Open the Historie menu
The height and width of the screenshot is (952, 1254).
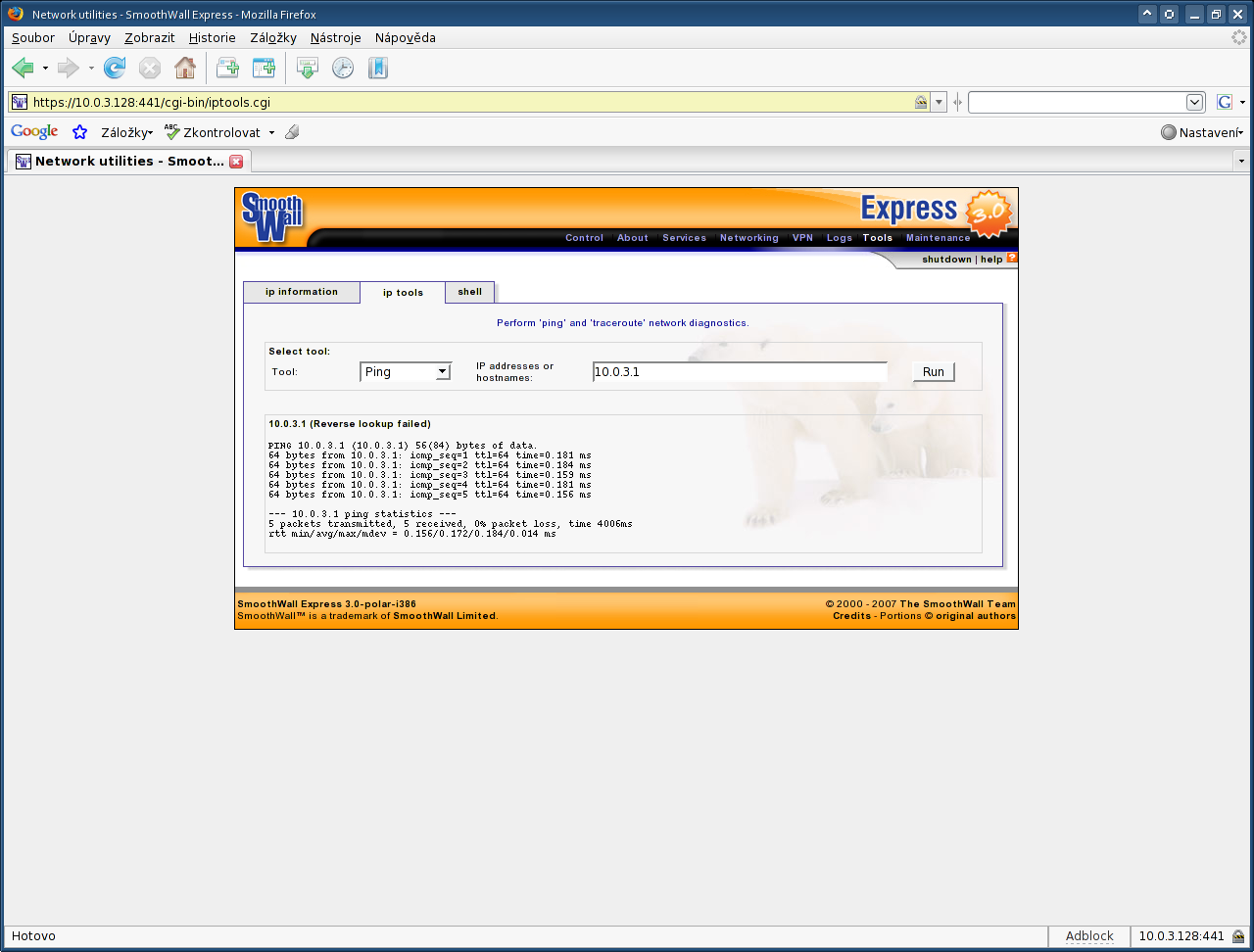click(213, 37)
